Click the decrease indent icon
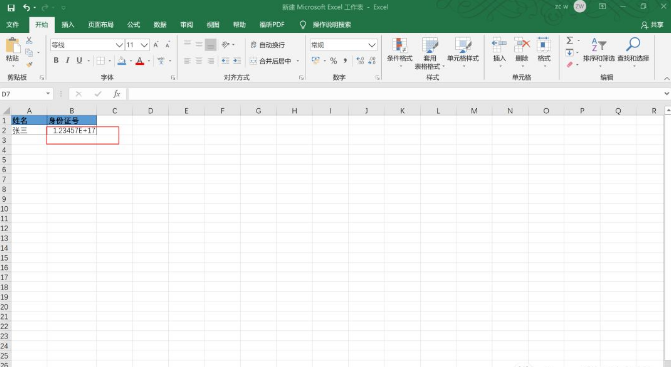 pos(226,61)
